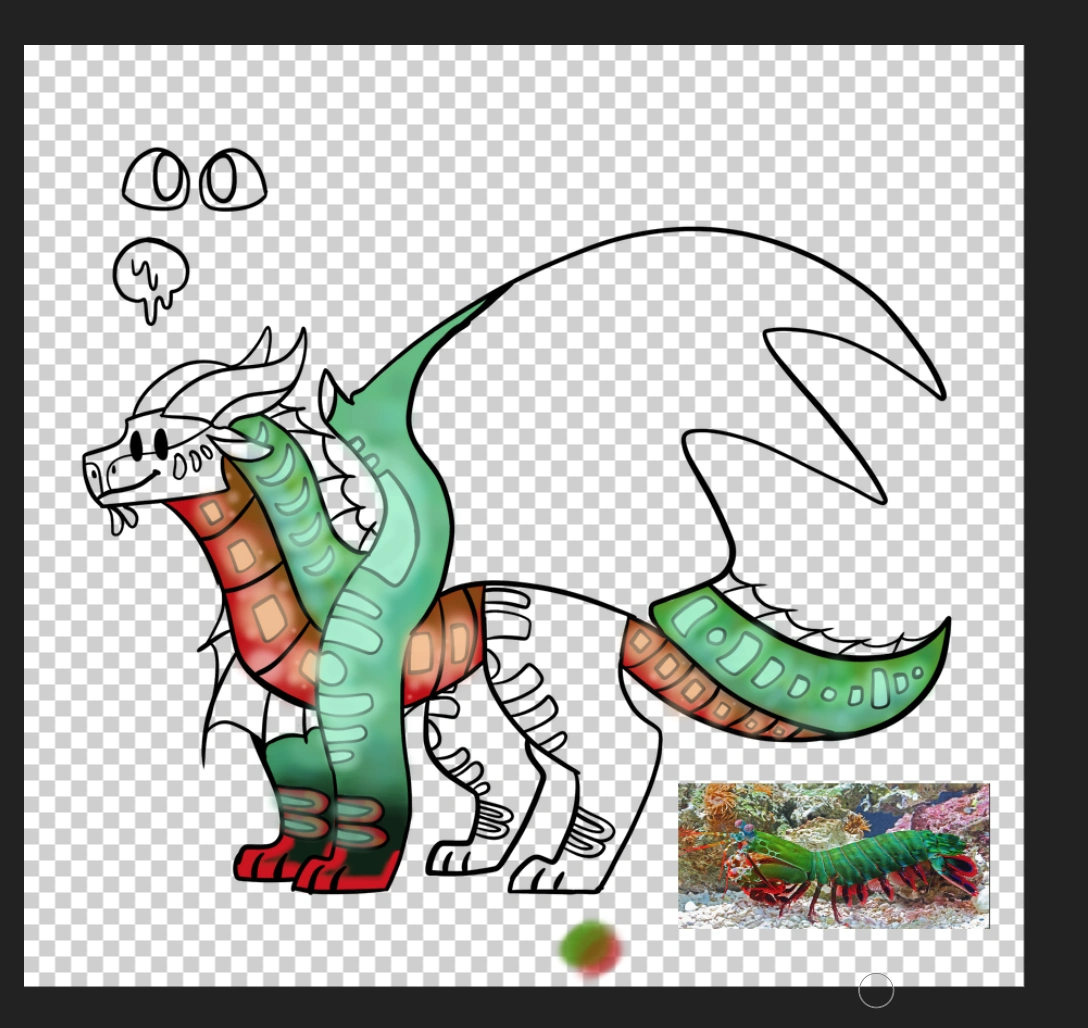Click the mantis shrimp reference photo
This screenshot has width=1088, height=1028.
click(x=835, y=855)
